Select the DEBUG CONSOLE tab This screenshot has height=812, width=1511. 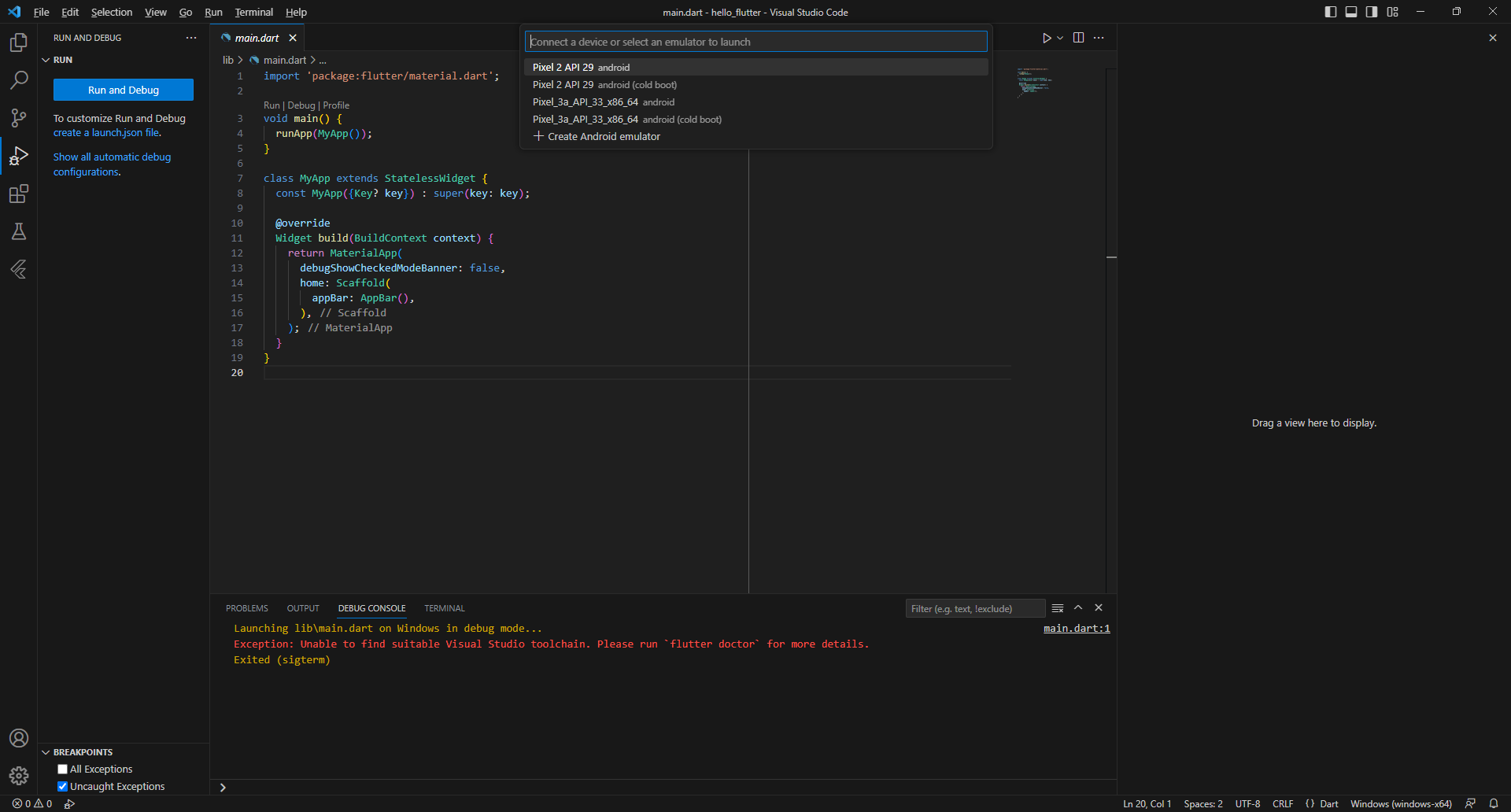pyautogui.click(x=372, y=608)
